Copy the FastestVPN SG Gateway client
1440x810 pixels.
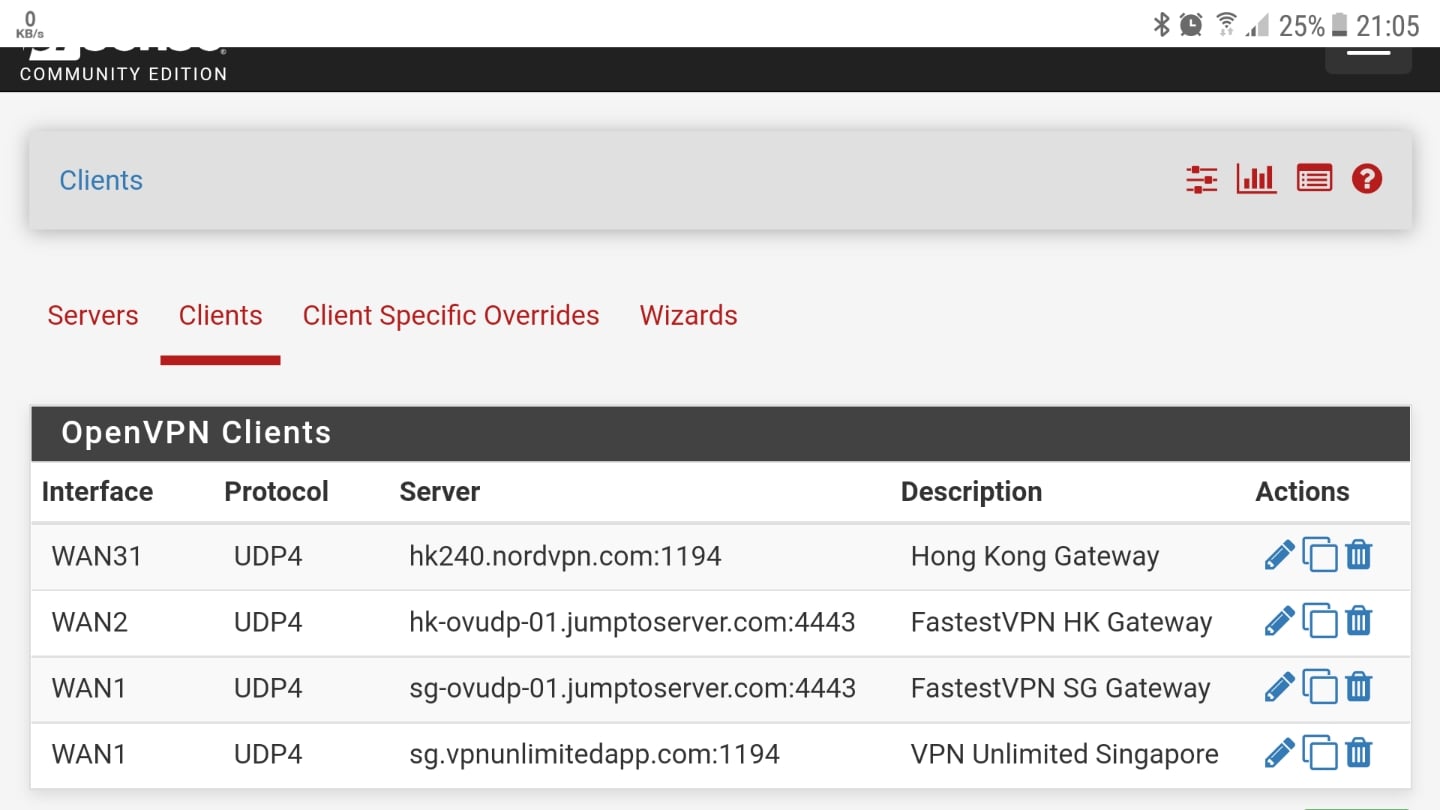click(x=1319, y=687)
